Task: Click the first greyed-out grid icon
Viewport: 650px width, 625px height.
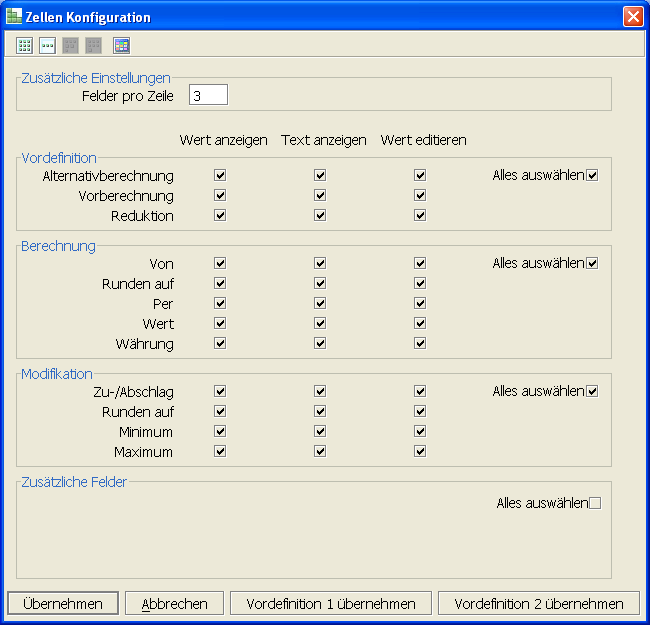Action: 71,45
